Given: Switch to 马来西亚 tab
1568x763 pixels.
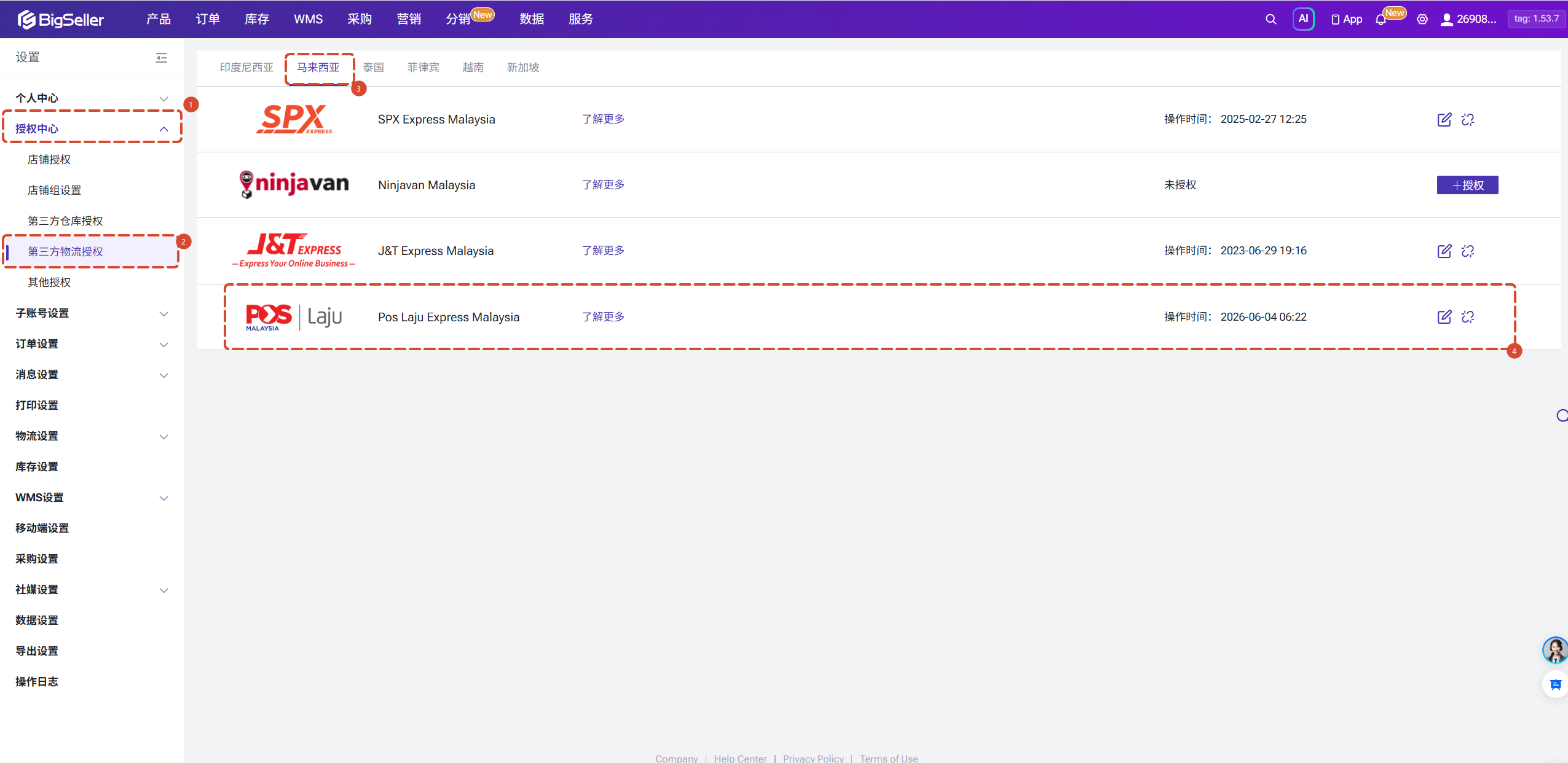Looking at the screenshot, I should (318, 68).
